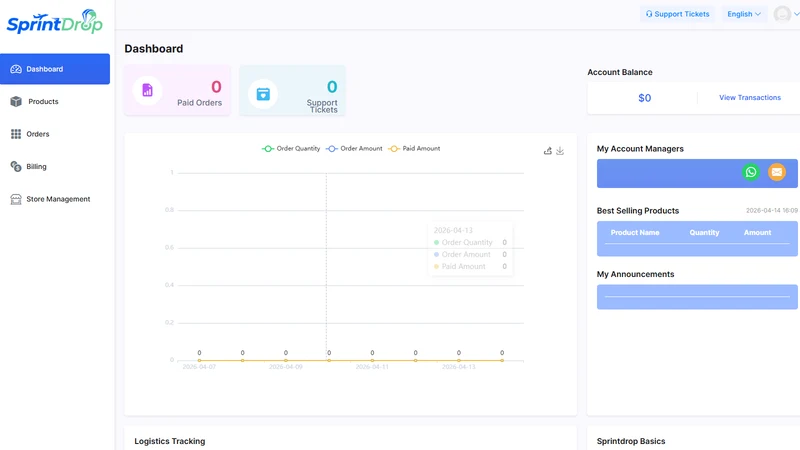
Task: Toggle the Order Amount legend series
Action: point(354,148)
